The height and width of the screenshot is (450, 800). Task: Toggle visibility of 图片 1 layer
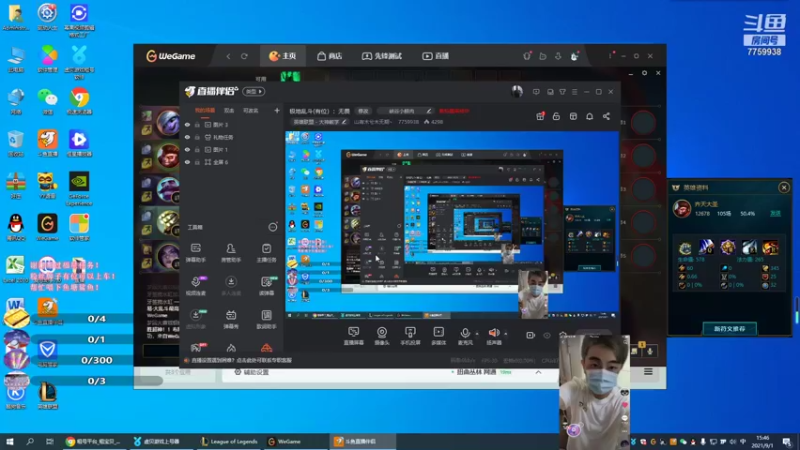pos(187,149)
